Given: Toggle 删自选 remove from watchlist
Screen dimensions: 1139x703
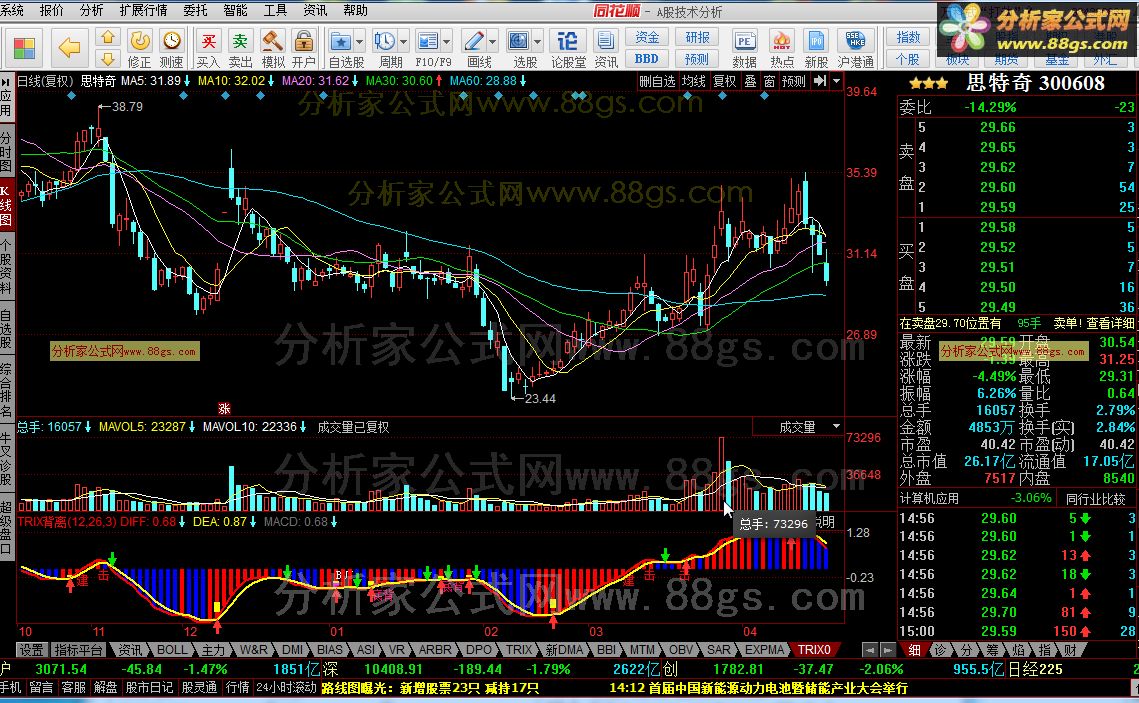Looking at the screenshot, I should tap(657, 81).
